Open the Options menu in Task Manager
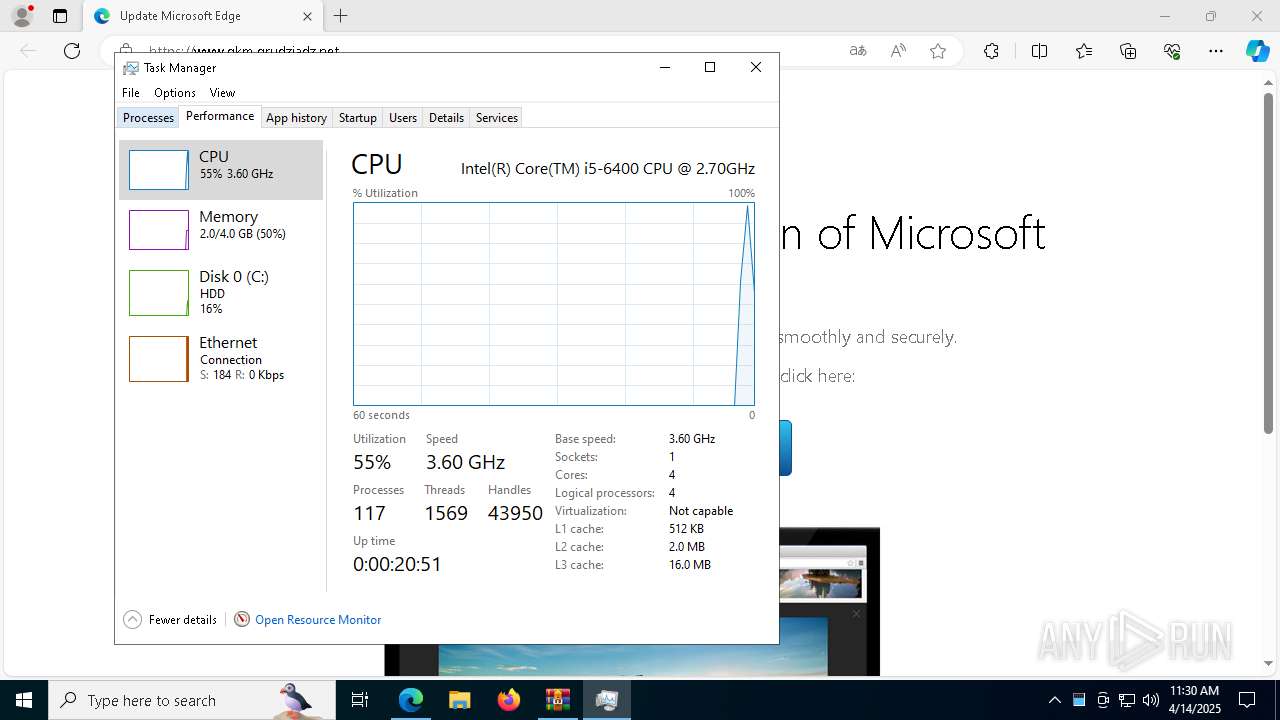1280x720 pixels. [x=175, y=93]
